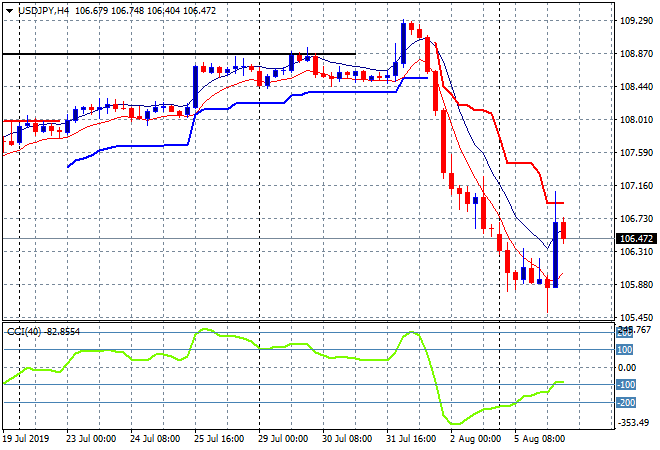Select the last large blue bullish candle
This screenshot has height=450, width=660.
[x=556, y=255]
